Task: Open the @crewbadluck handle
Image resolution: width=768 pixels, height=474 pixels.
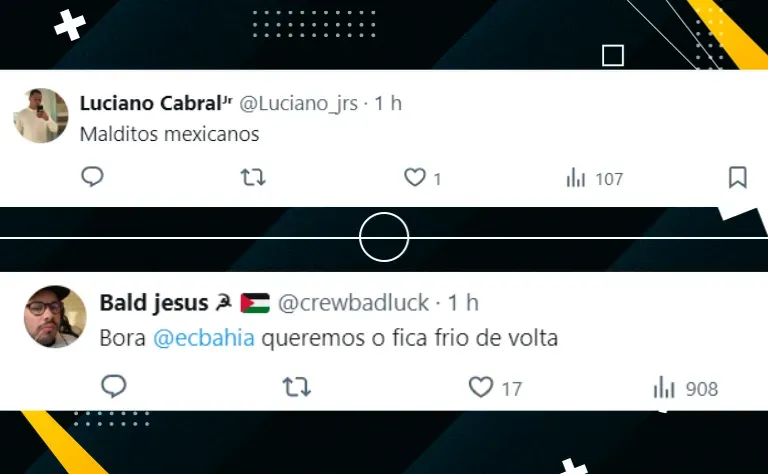Action: 353,303
